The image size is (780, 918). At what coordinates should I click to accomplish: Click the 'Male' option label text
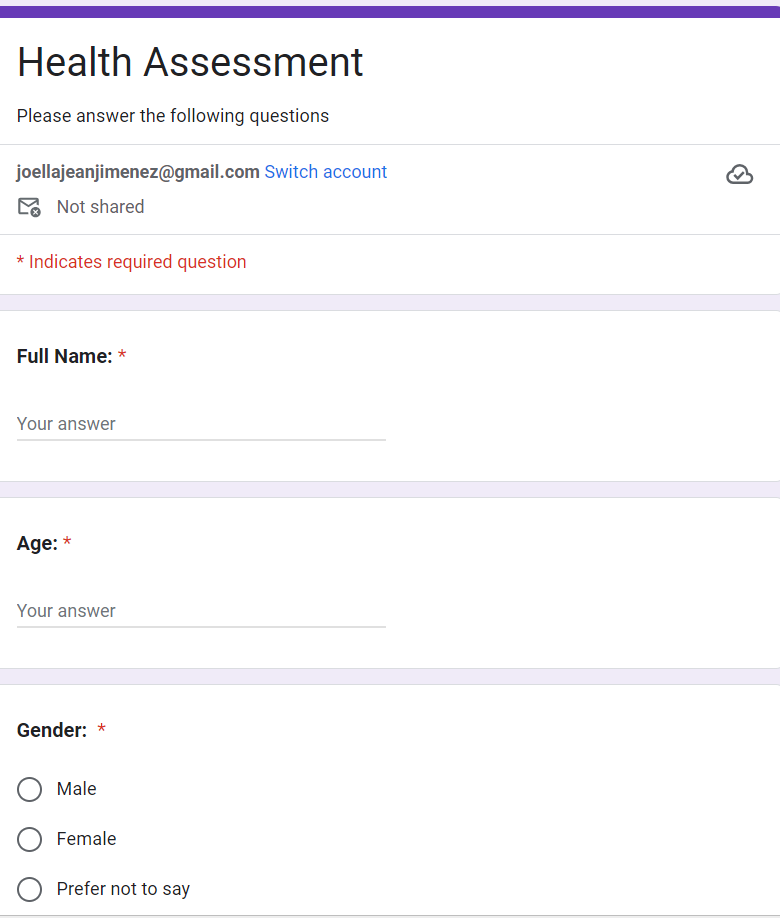click(77, 789)
